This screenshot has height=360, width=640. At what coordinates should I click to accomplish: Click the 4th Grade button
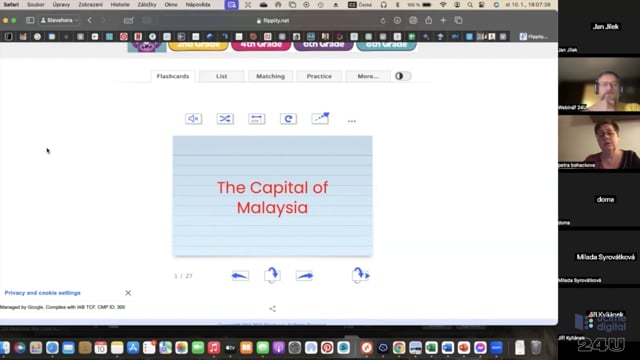pos(261,45)
